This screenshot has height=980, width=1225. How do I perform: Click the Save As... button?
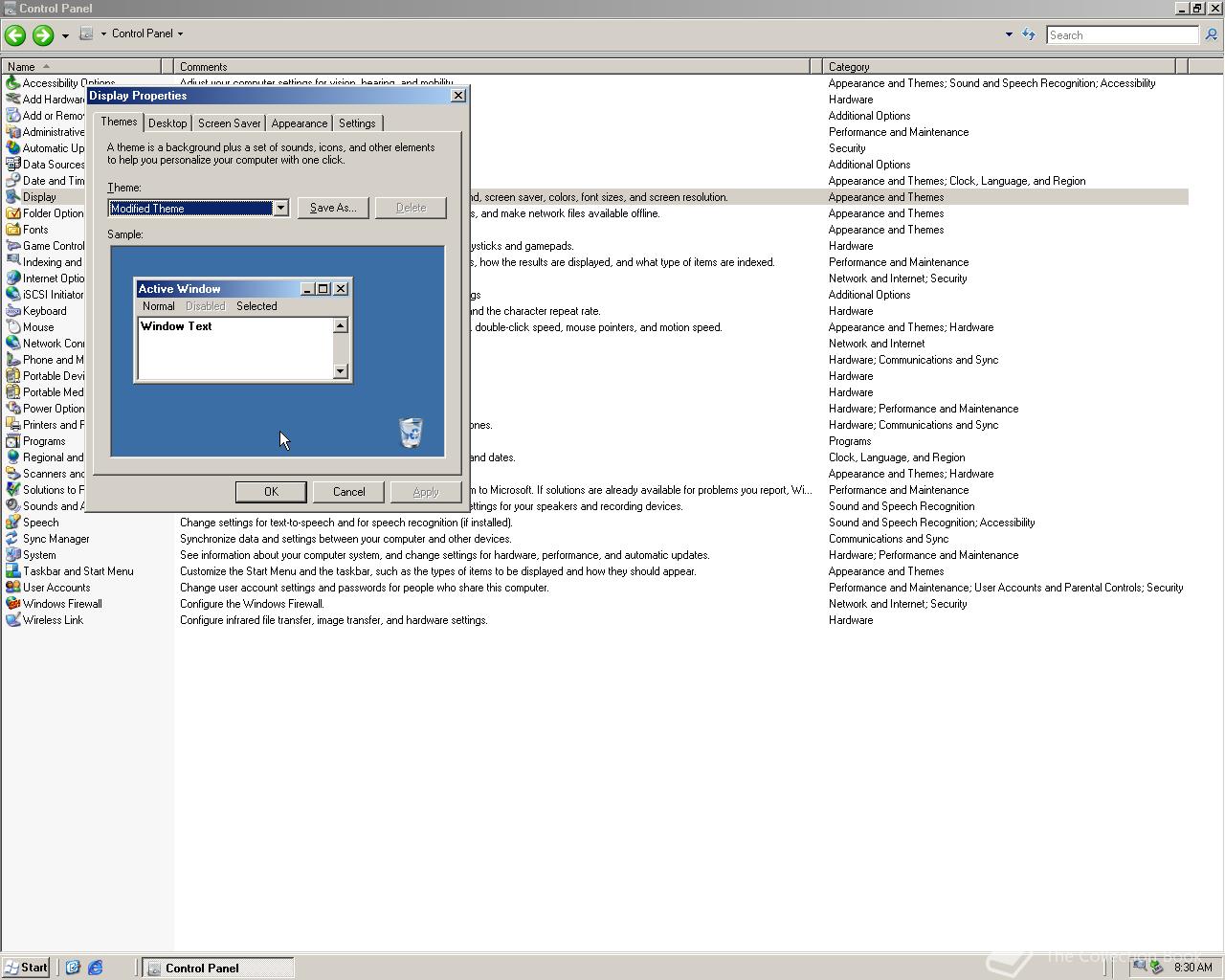333,208
